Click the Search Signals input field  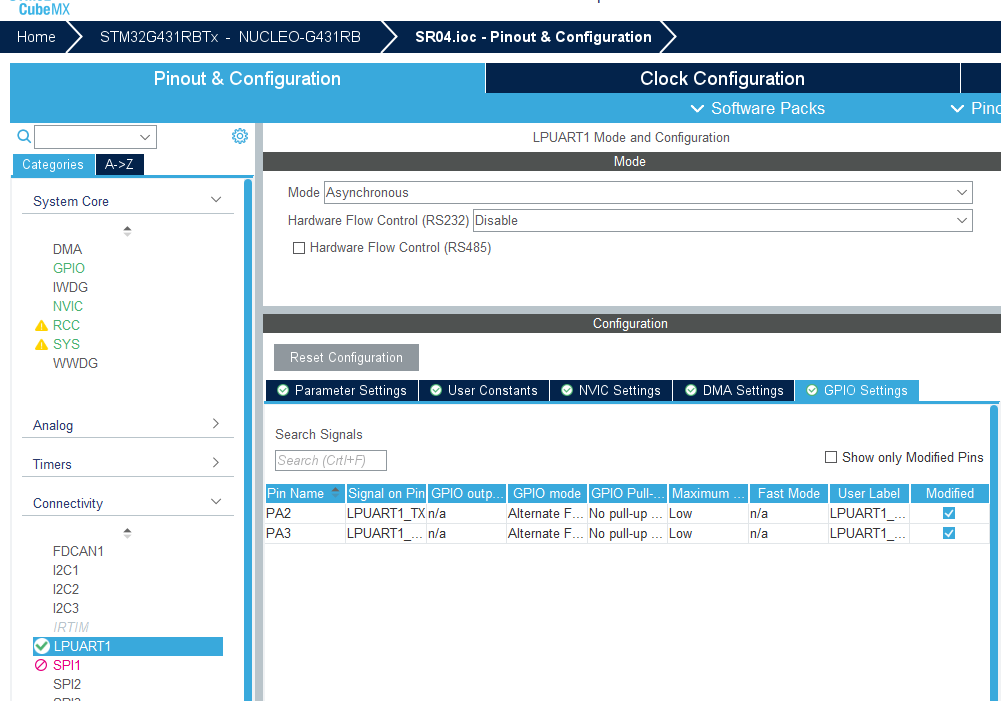(331, 460)
